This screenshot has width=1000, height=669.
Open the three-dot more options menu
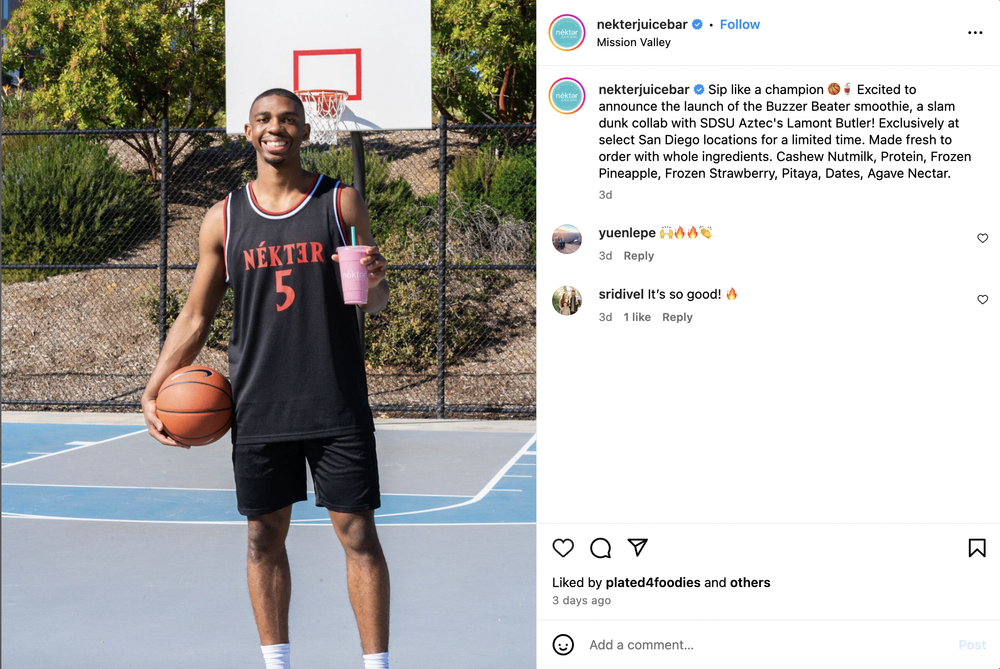click(974, 33)
